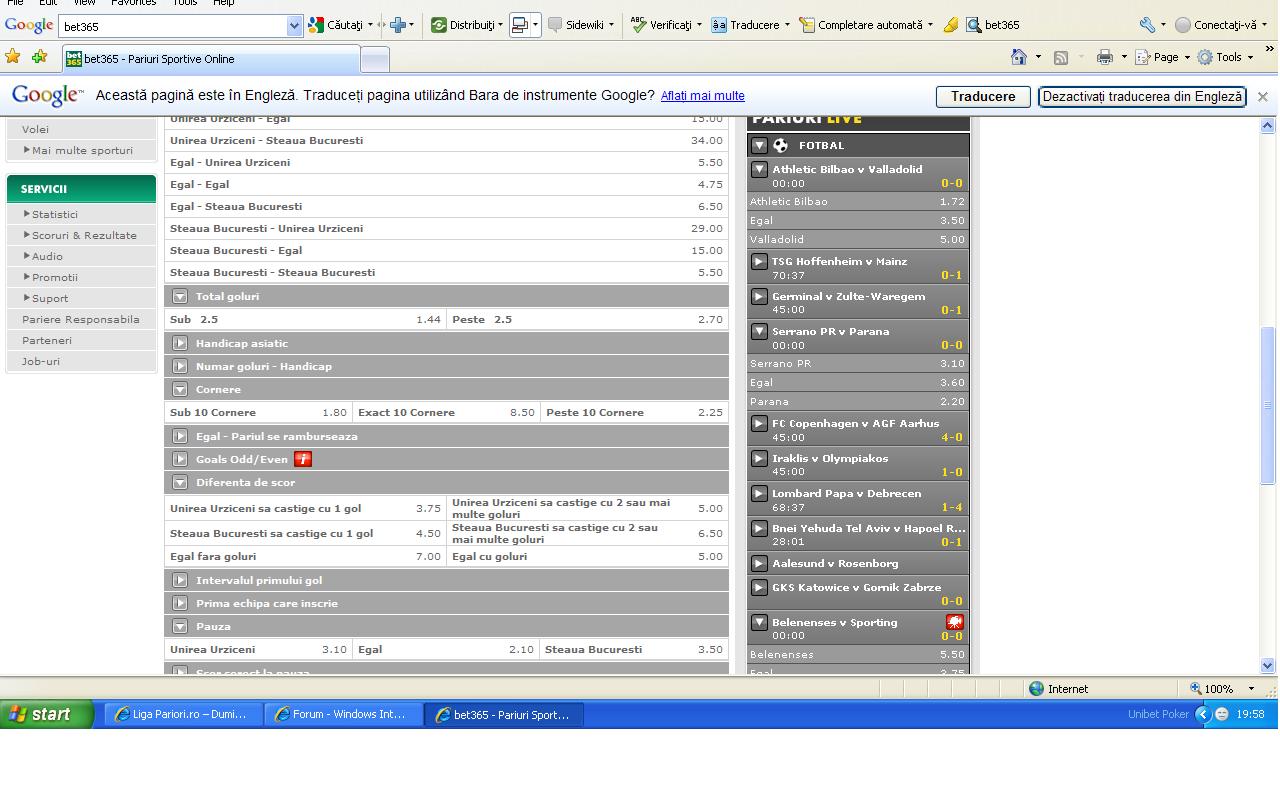This screenshot has height=800, width=1280.
Task: Click the Sidewiki toolbar button
Action: [581, 25]
